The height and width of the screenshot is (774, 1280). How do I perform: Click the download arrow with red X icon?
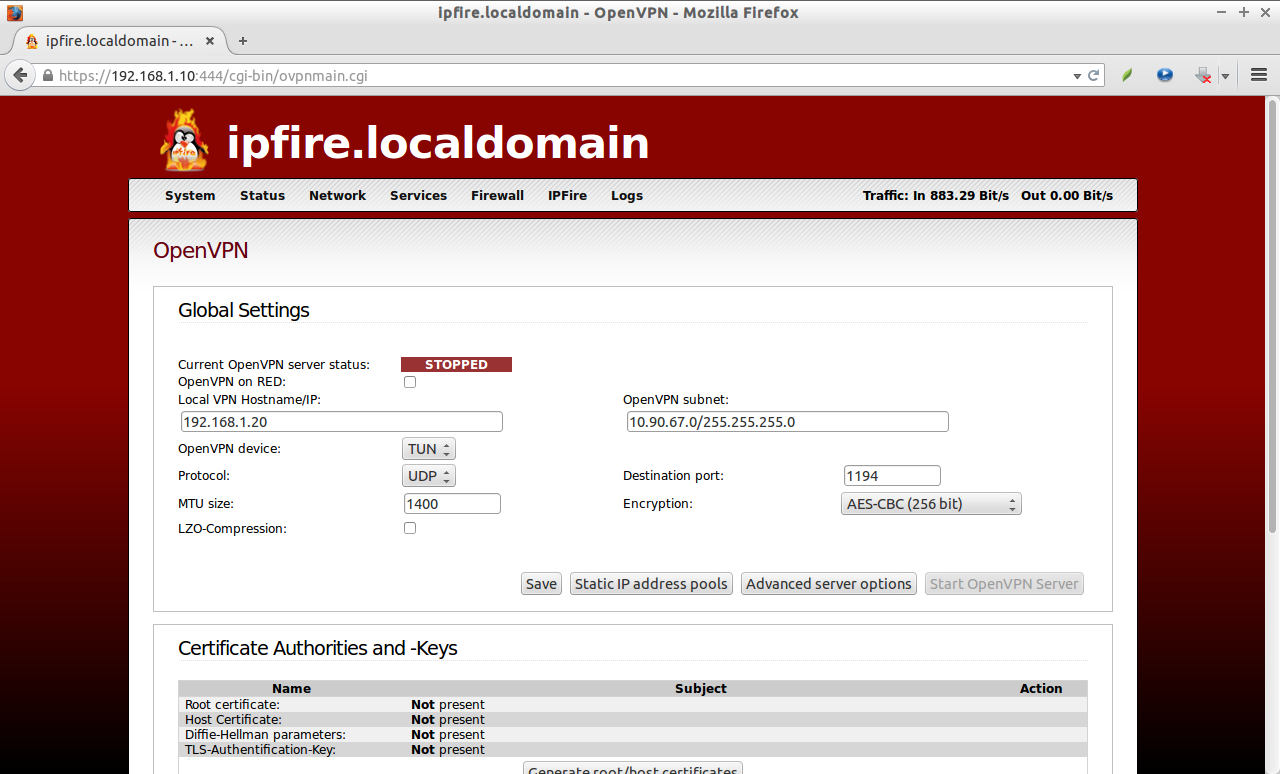click(x=1204, y=75)
